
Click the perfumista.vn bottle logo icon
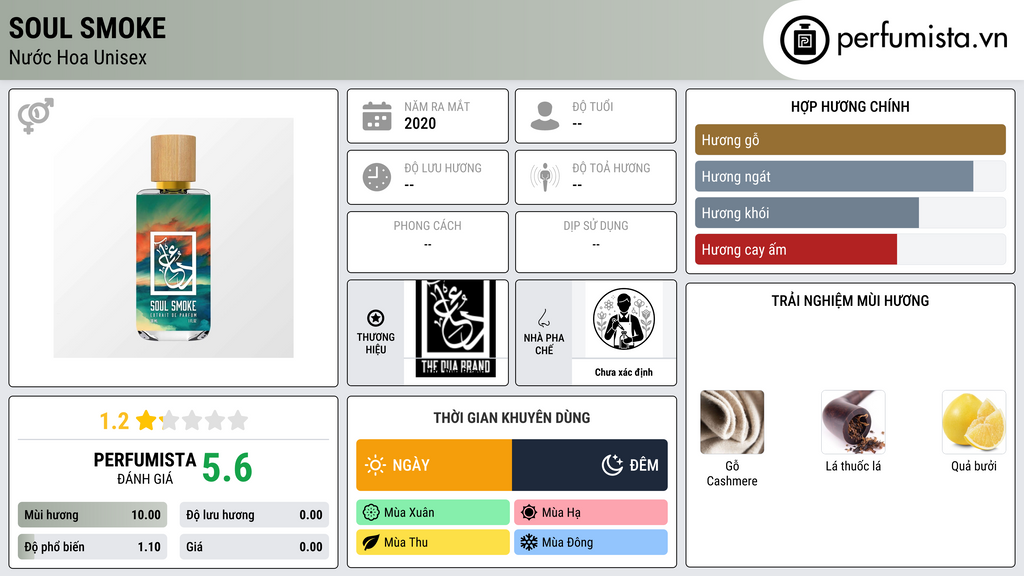804,40
